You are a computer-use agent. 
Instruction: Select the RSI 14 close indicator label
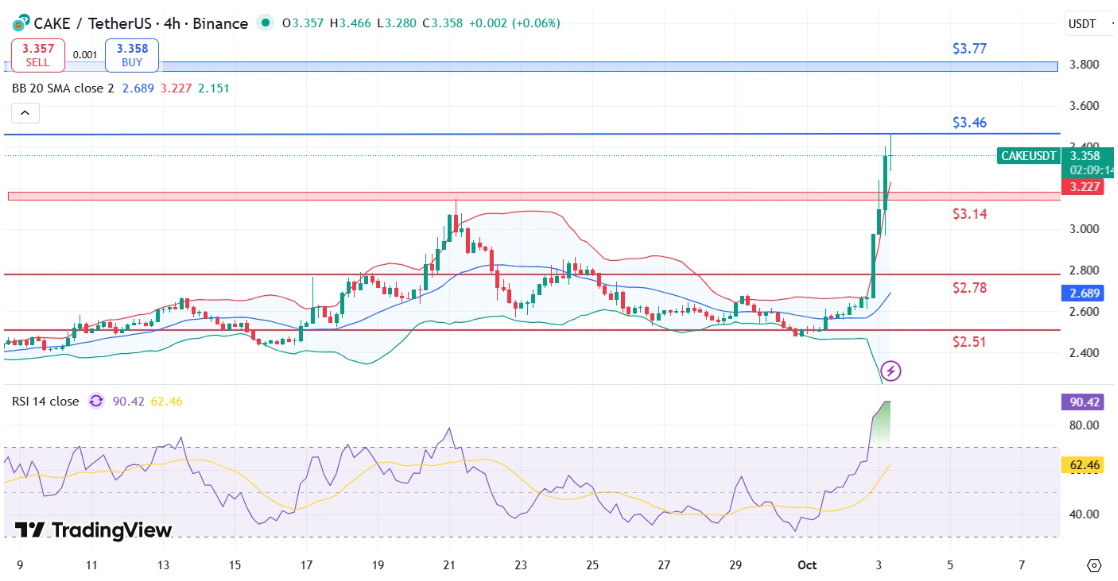[45, 401]
